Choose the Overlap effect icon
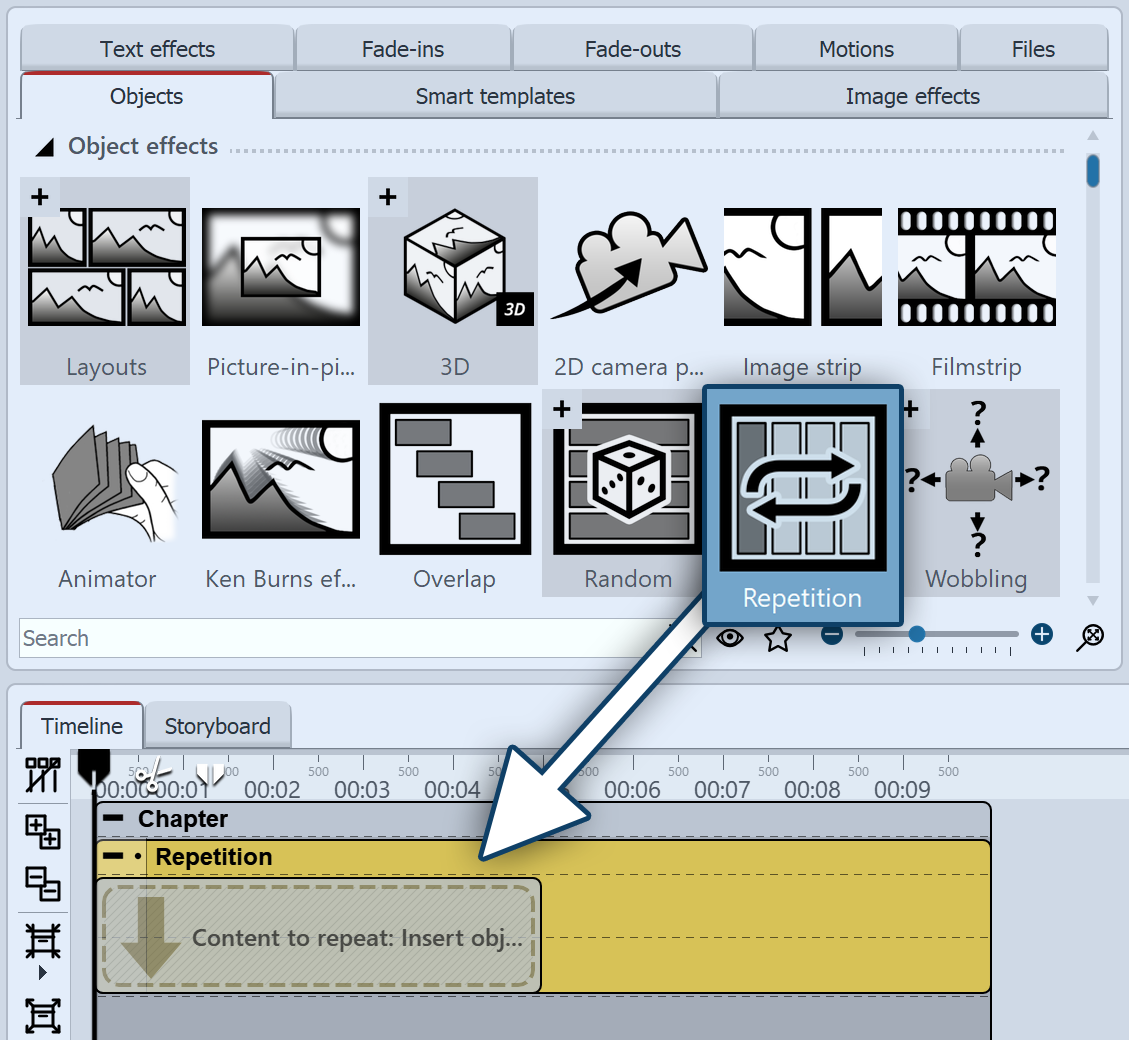 pos(455,480)
